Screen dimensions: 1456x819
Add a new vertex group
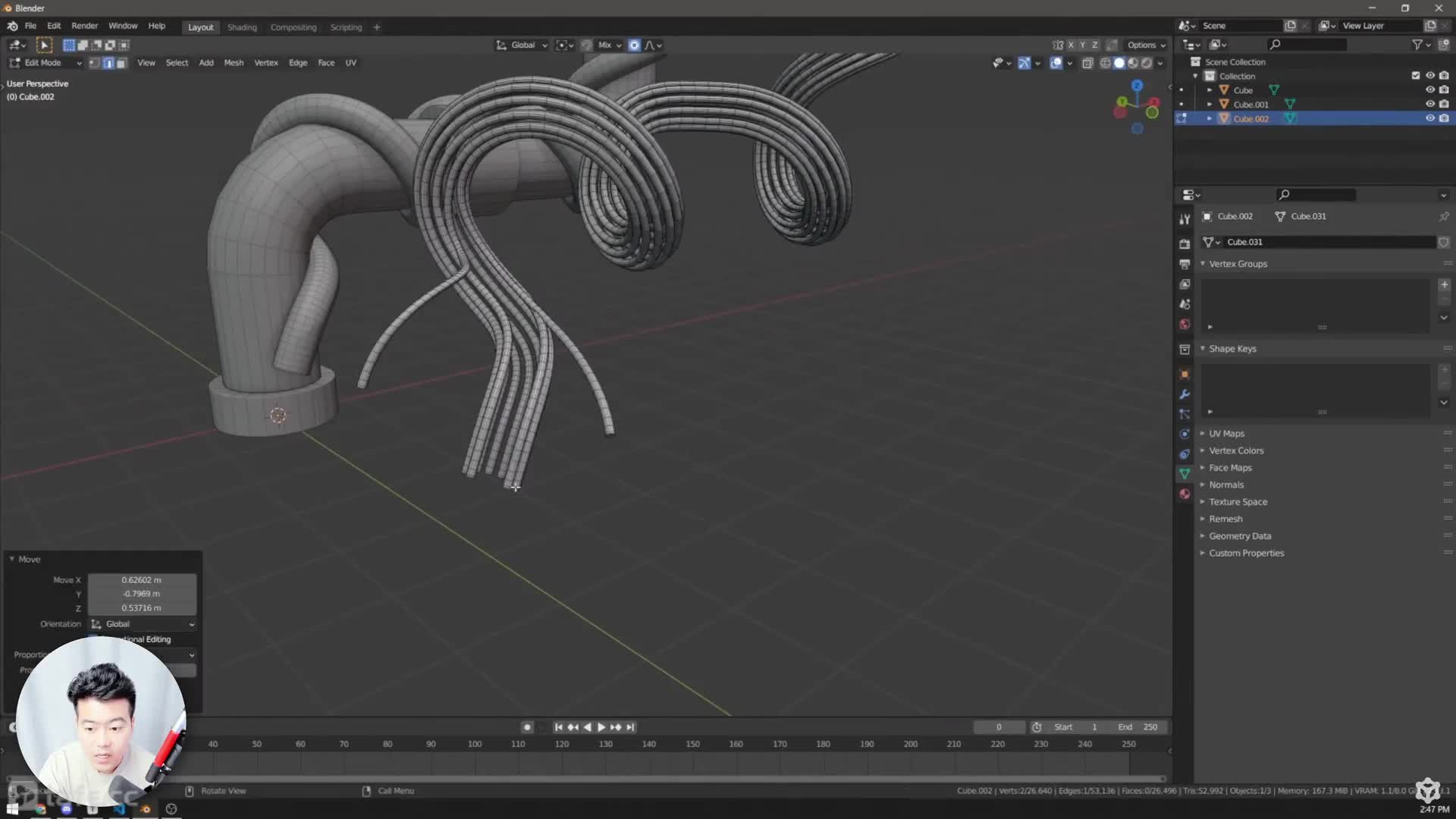click(1444, 284)
